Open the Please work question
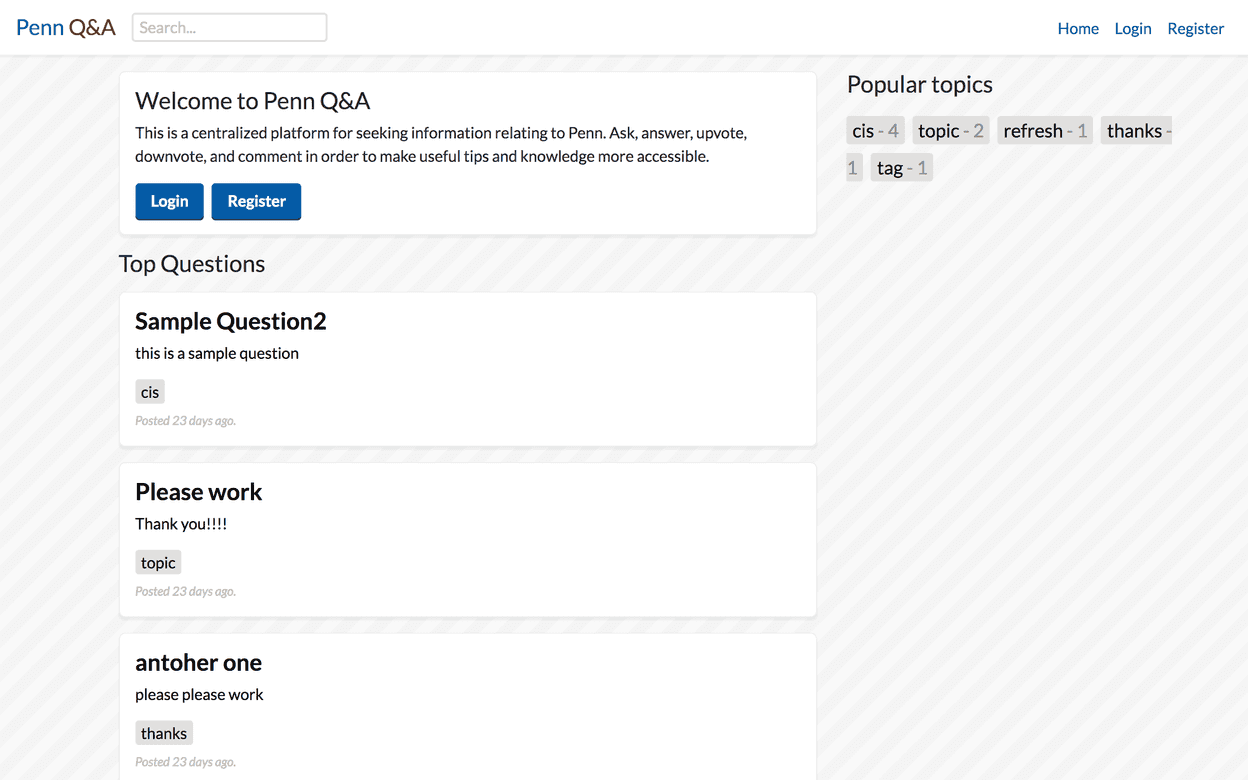The width and height of the screenshot is (1248, 780). 198,492
